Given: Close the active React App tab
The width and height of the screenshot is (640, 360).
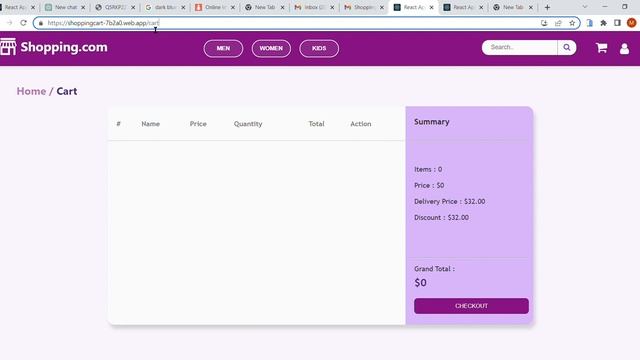Looking at the screenshot, I should point(431,7).
